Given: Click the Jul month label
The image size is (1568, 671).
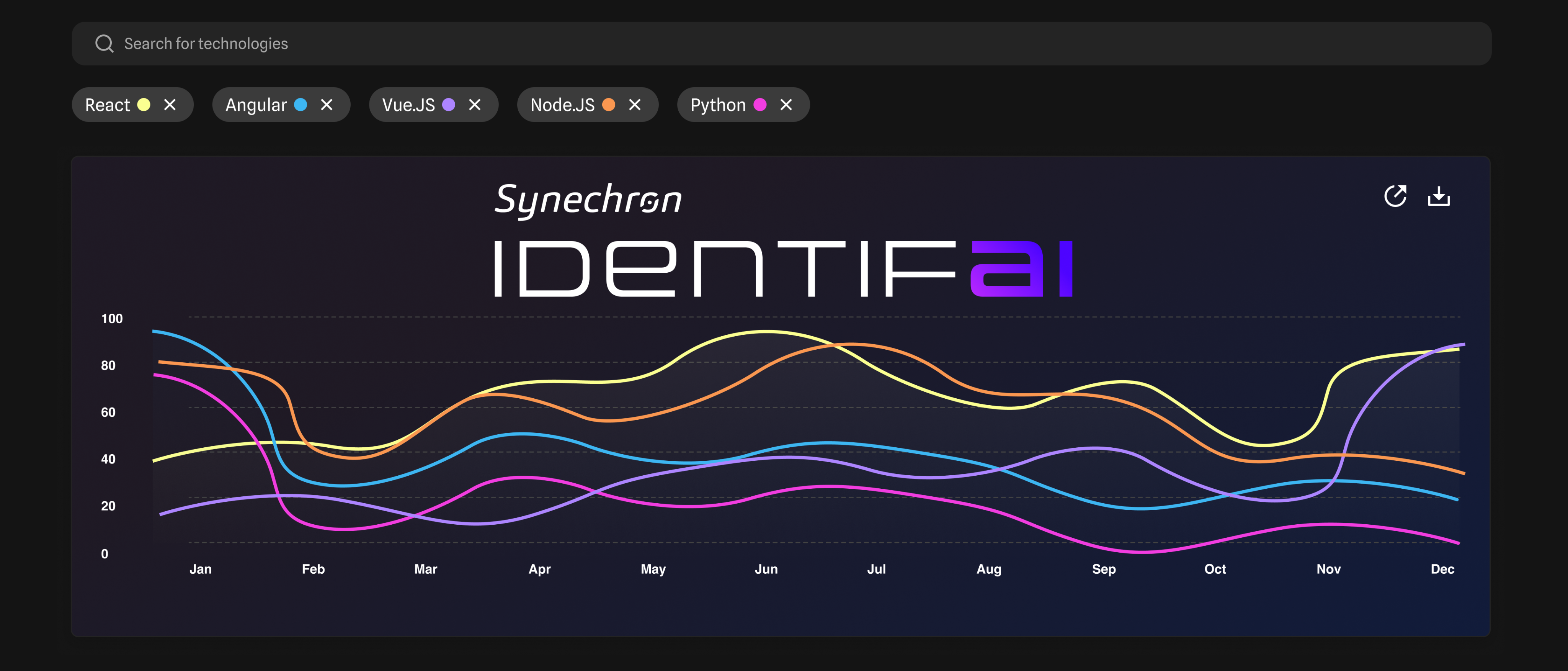Looking at the screenshot, I should click(877, 569).
